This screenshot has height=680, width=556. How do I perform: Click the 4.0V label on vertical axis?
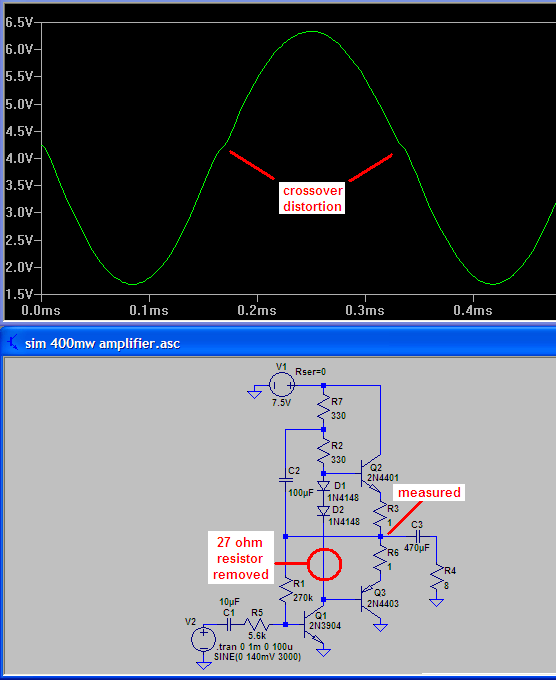18,158
